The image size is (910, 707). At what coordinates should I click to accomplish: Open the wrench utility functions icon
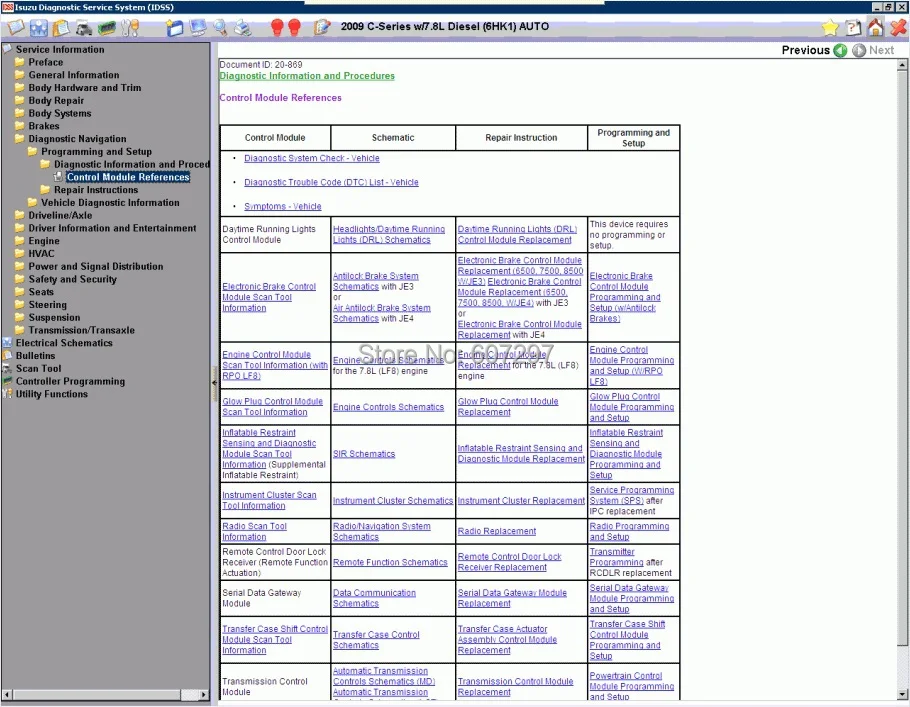[130, 27]
